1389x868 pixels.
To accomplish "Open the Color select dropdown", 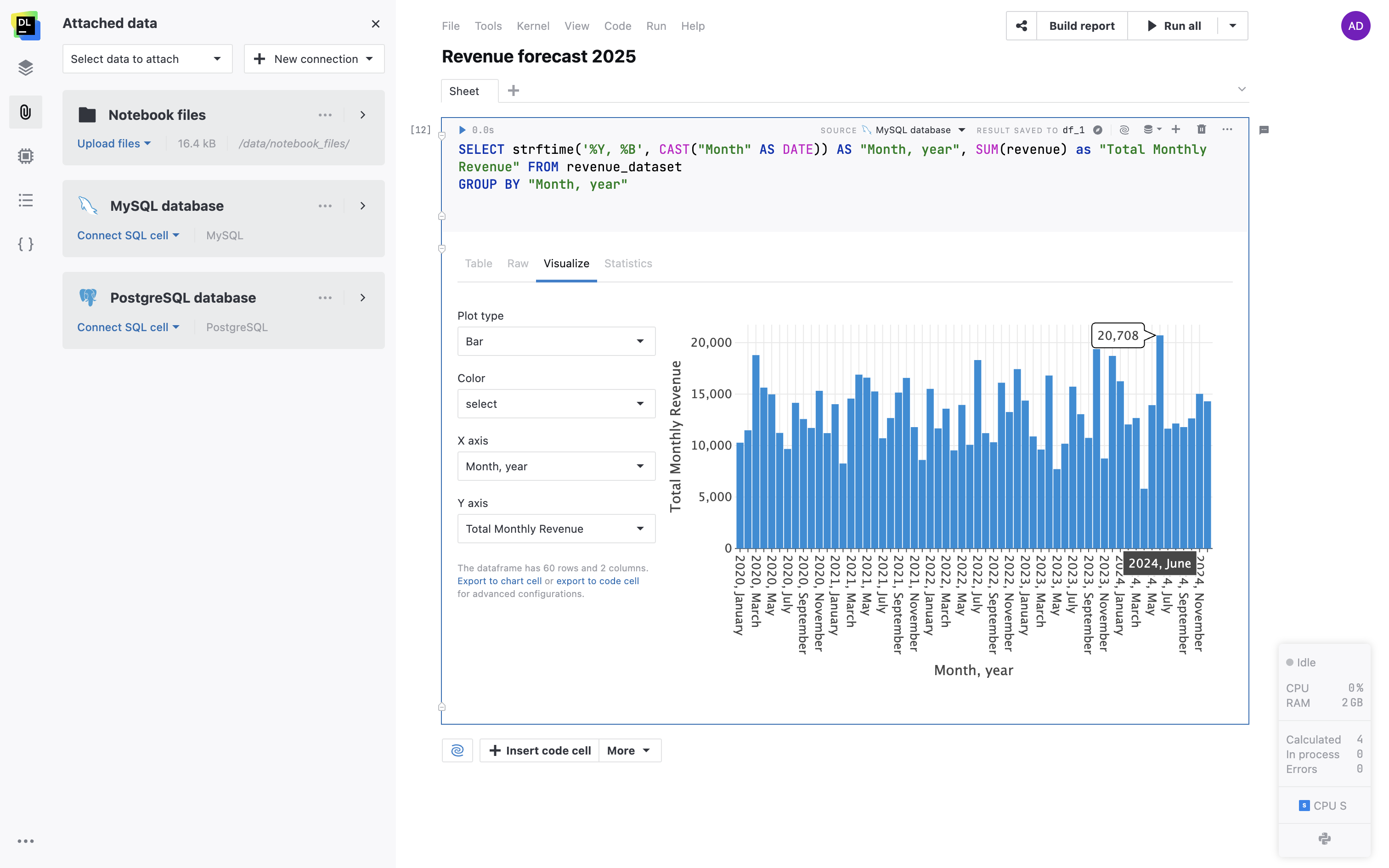I will [x=556, y=404].
